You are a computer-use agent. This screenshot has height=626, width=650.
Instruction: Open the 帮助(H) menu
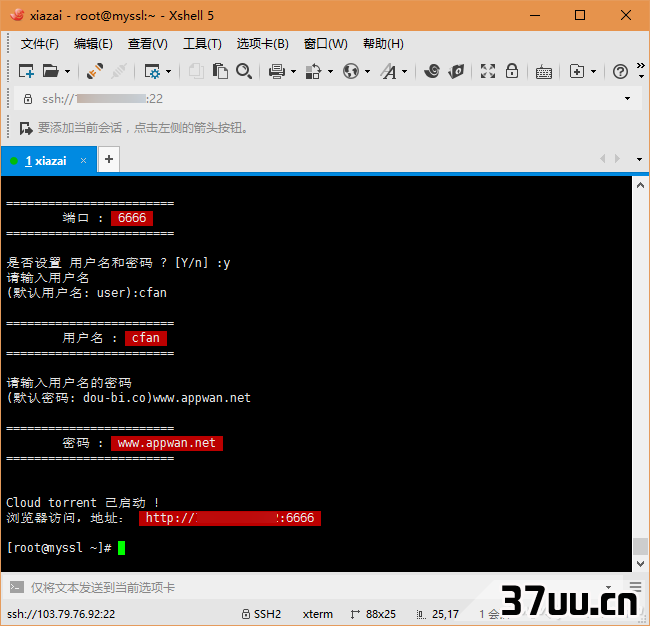[383, 44]
